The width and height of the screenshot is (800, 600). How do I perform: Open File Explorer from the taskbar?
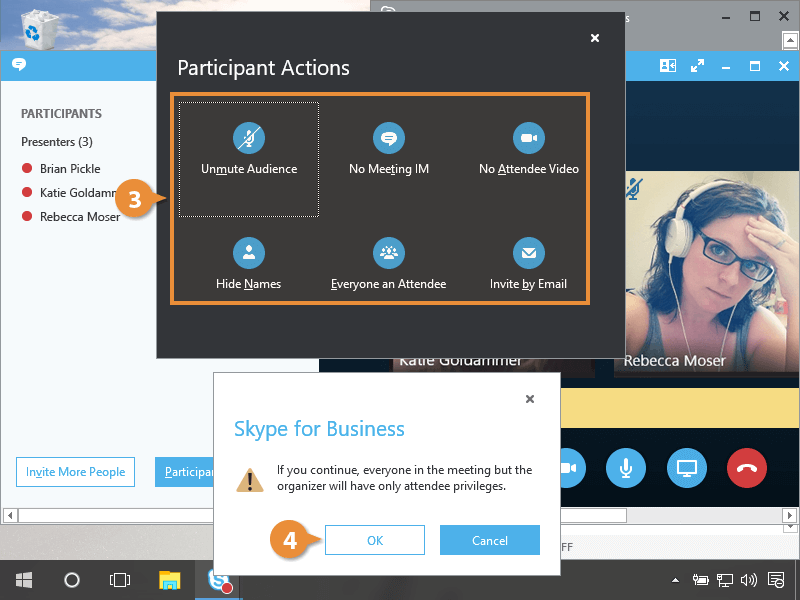tap(169, 580)
